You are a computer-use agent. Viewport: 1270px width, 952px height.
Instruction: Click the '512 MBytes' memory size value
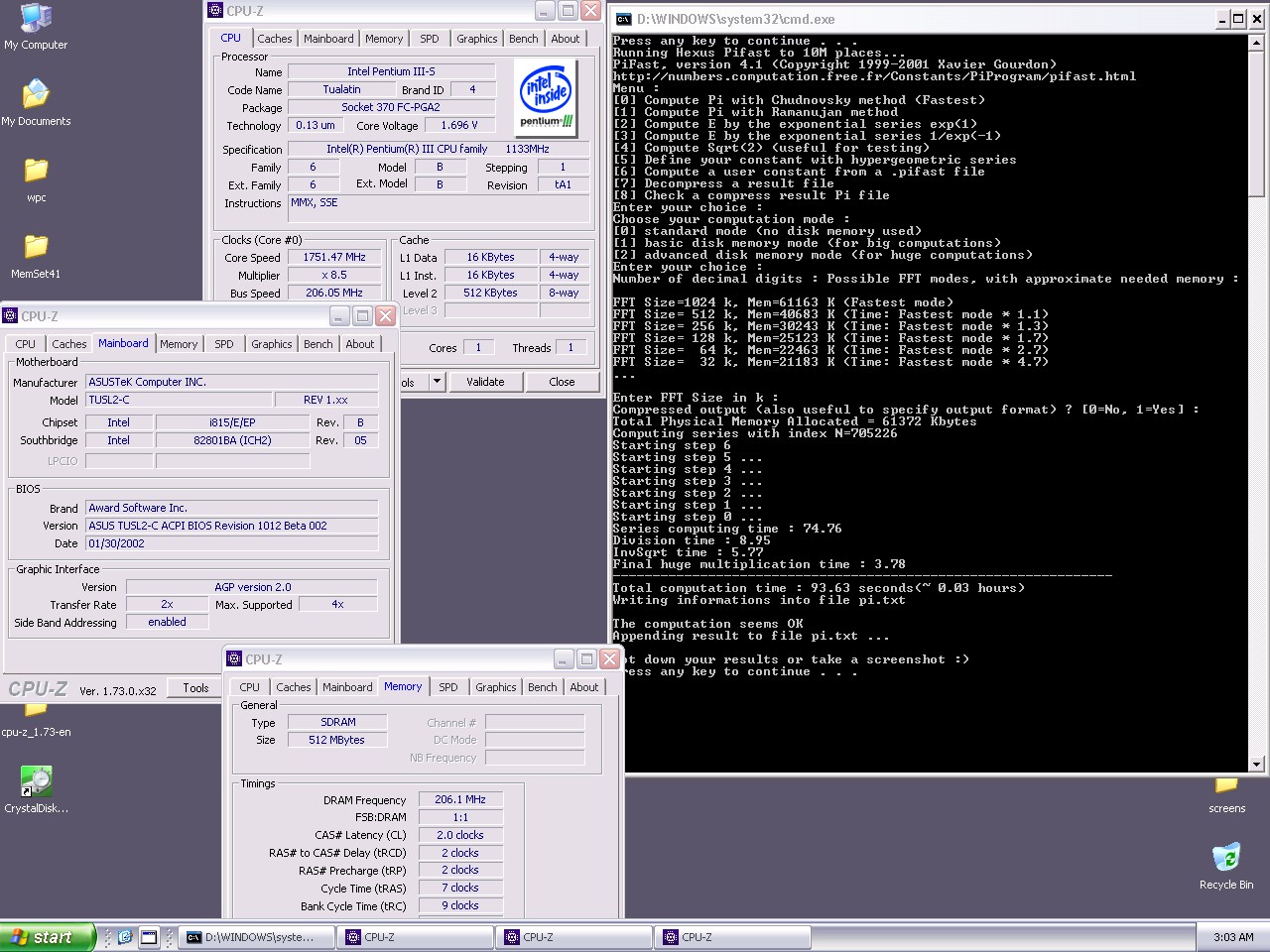coord(337,740)
